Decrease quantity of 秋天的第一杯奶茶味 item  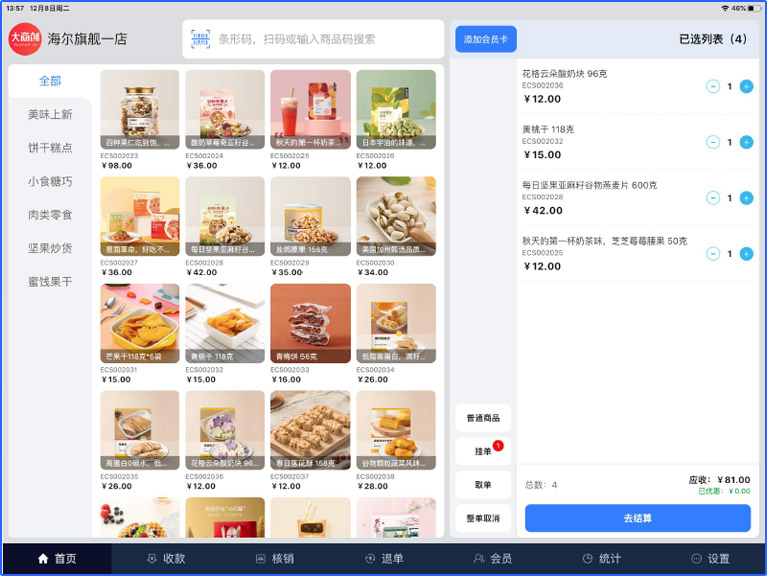coord(713,254)
